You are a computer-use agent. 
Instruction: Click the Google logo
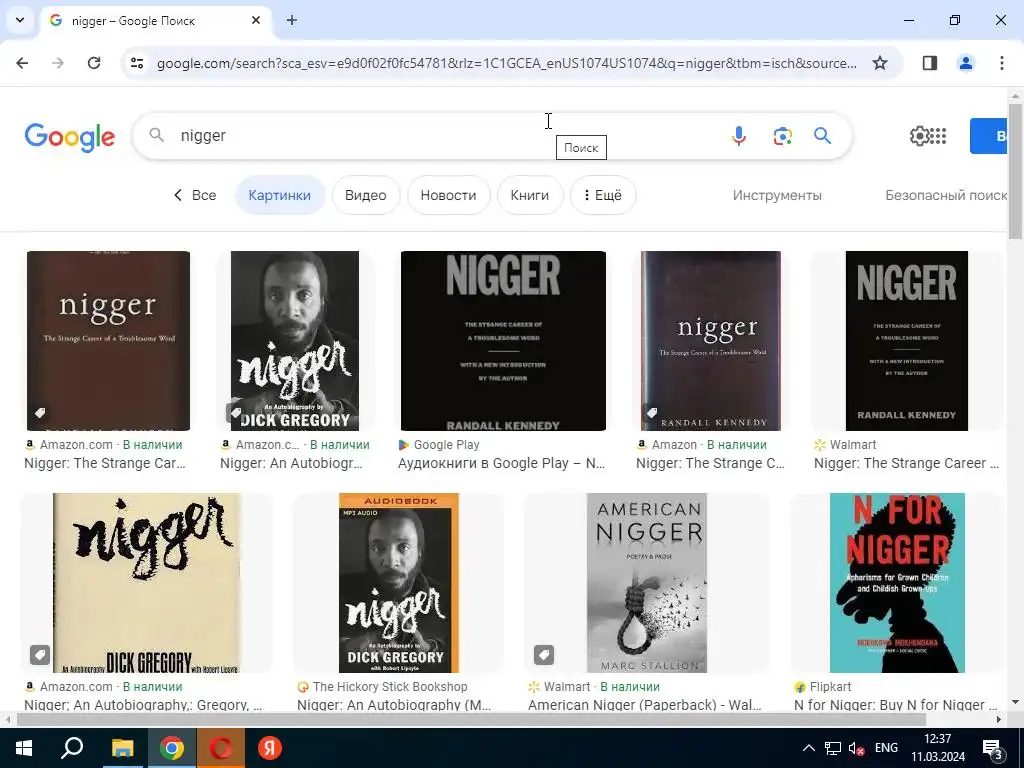point(69,136)
